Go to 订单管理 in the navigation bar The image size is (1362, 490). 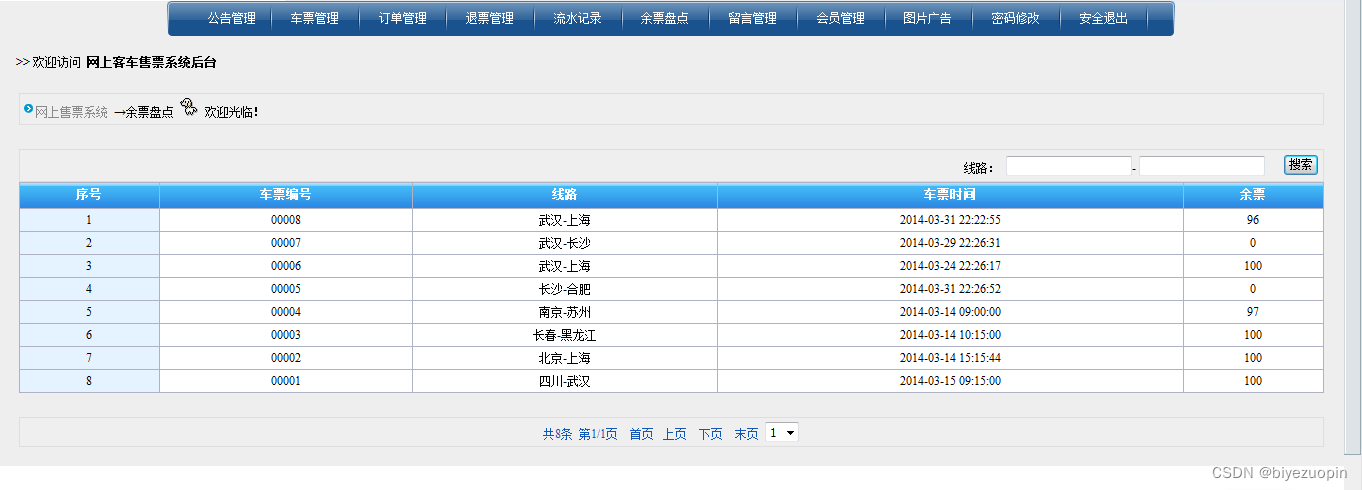(x=402, y=18)
